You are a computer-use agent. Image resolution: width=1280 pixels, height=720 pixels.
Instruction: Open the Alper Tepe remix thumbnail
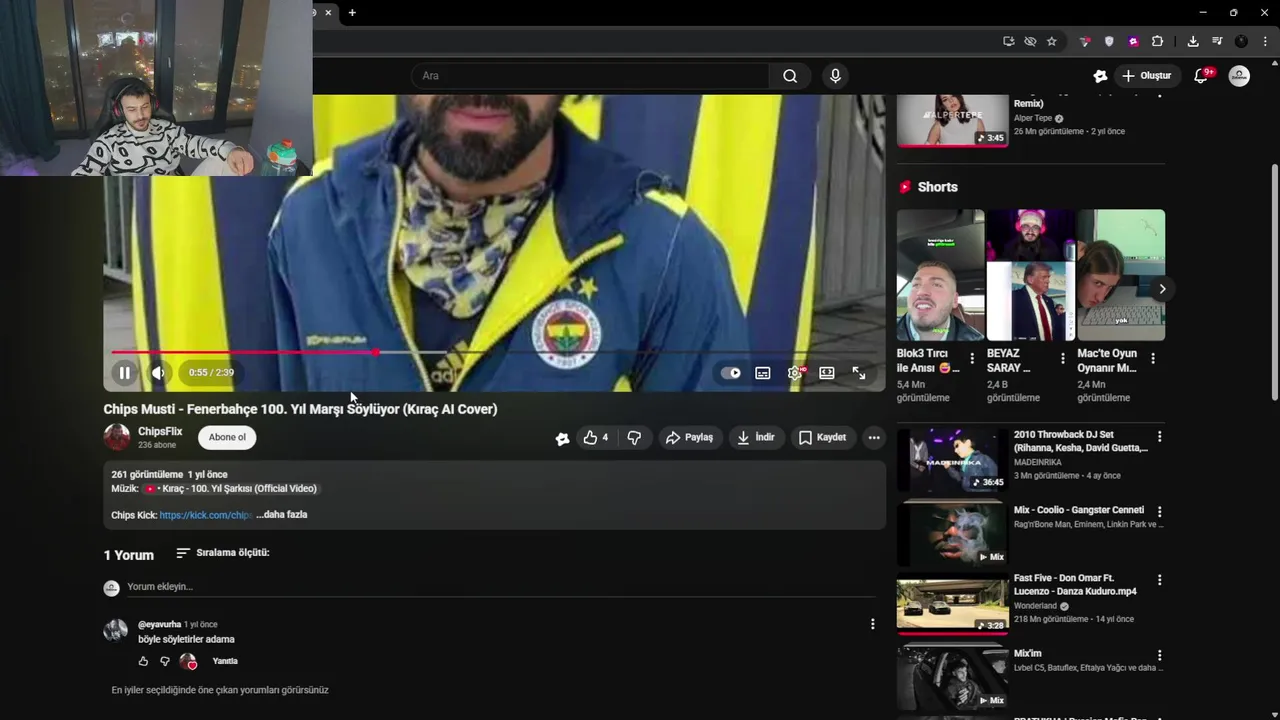coord(952,120)
